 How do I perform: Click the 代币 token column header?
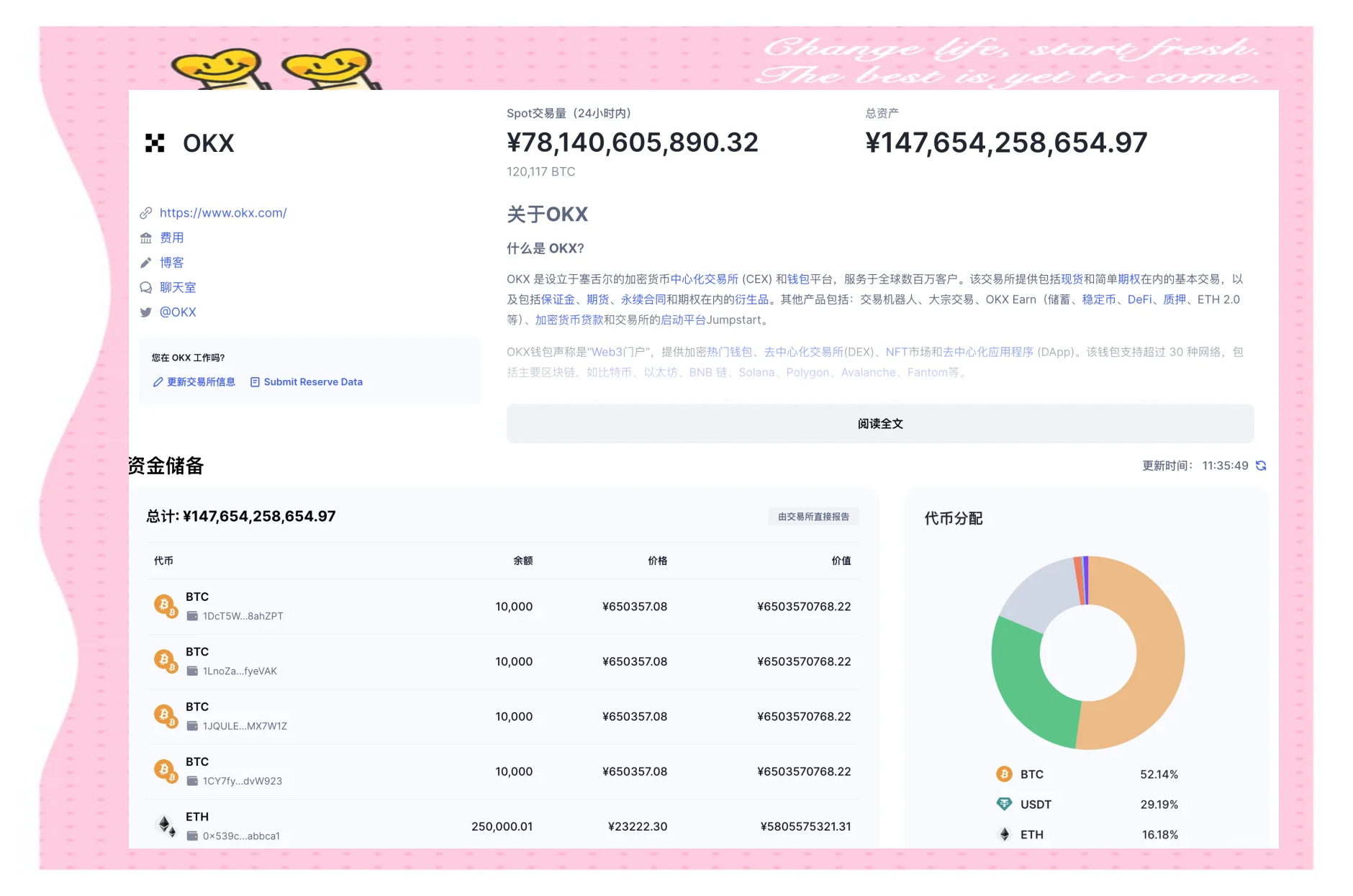pos(163,561)
